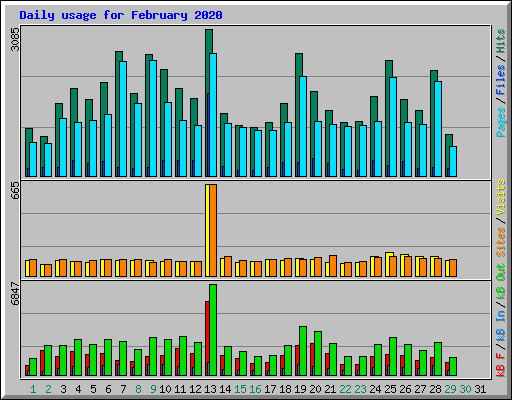Click the "Sites" legend label
The width and height of the screenshot is (512, 400).
[x=500, y=242]
